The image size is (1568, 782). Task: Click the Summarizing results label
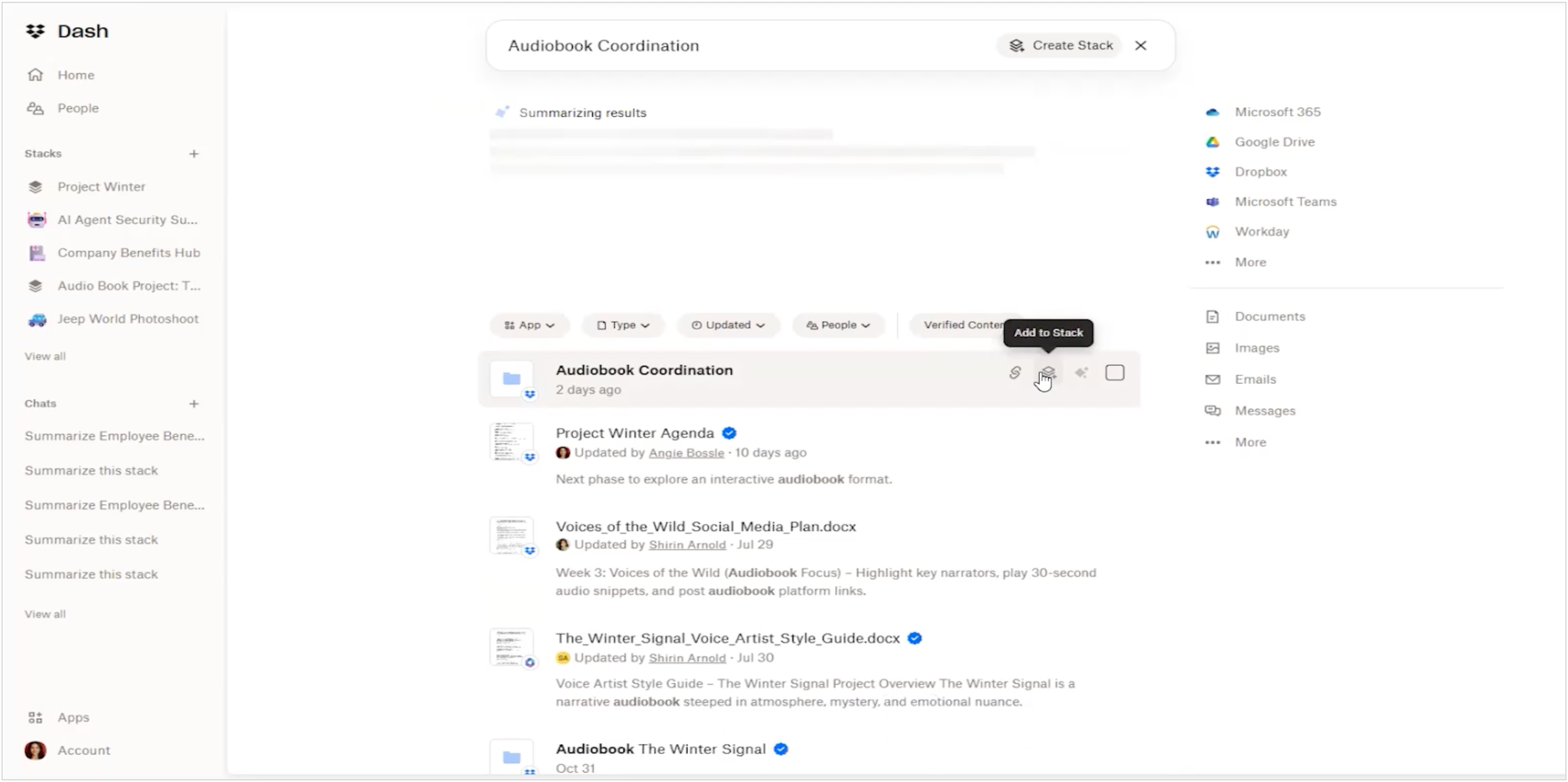pos(582,113)
